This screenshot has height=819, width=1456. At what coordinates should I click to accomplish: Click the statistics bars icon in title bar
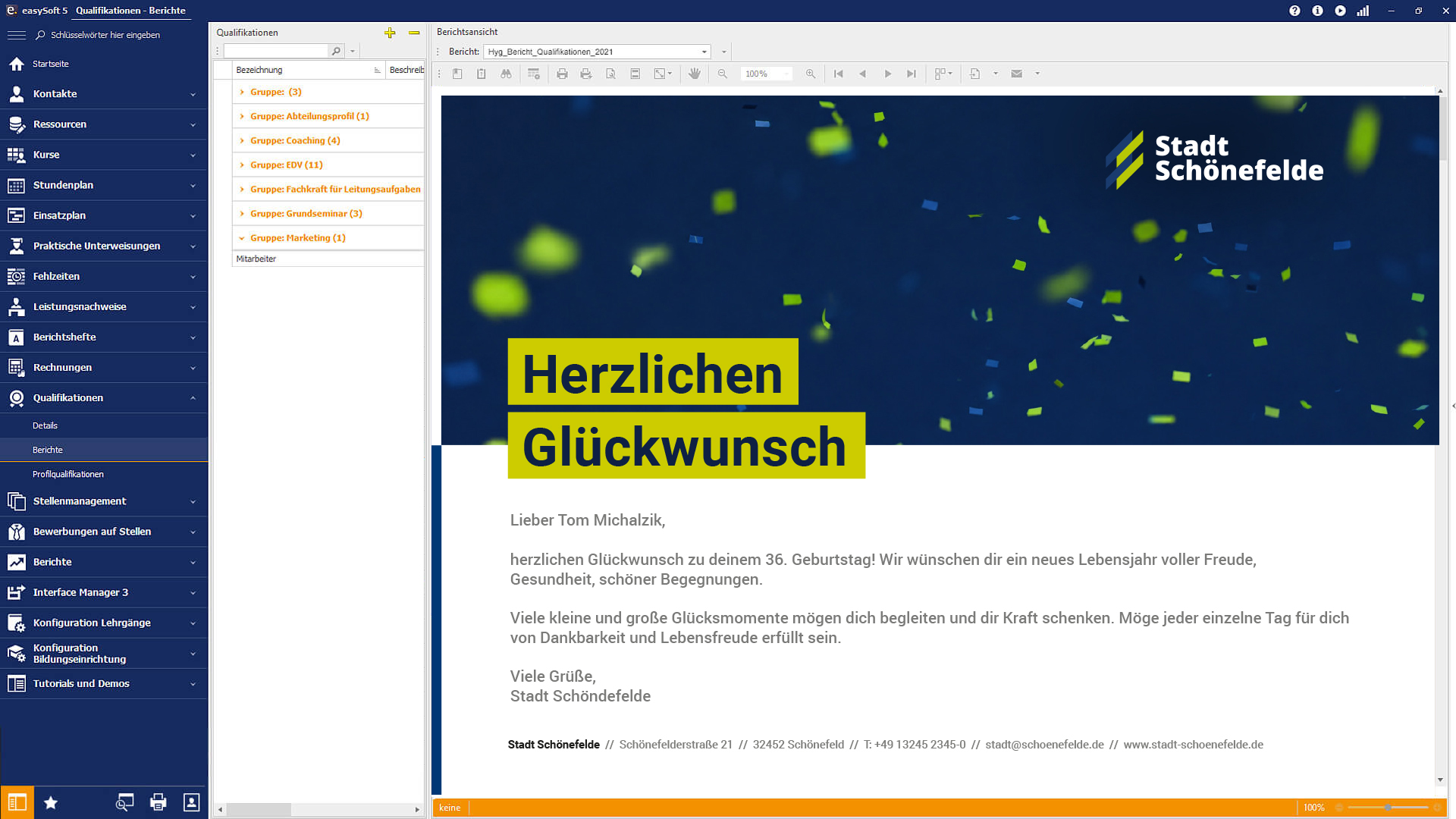[1363, 11]
